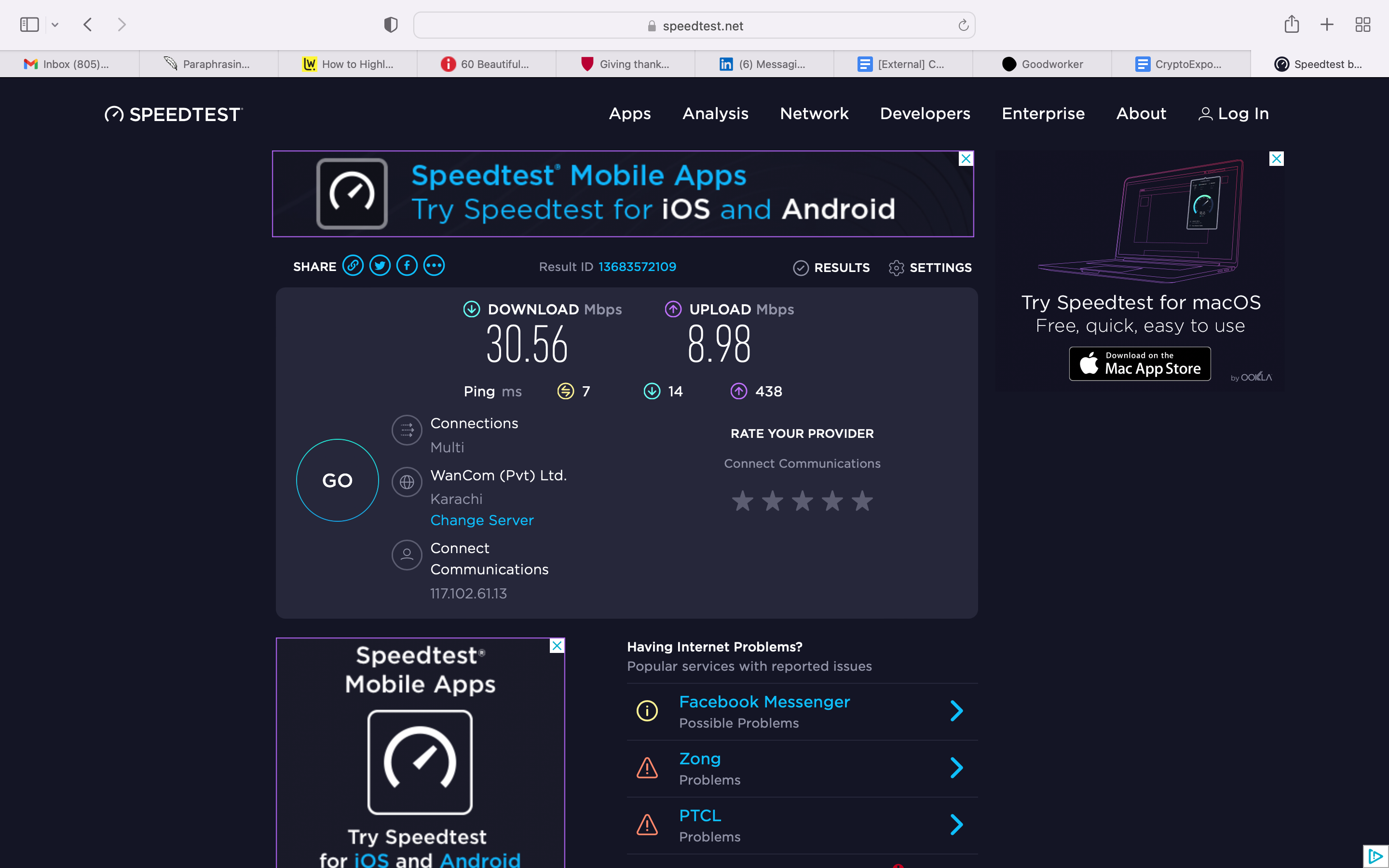Open Result ID 13683572109 link
Viewport: 1389px width, 868px height.
[637, 267]
